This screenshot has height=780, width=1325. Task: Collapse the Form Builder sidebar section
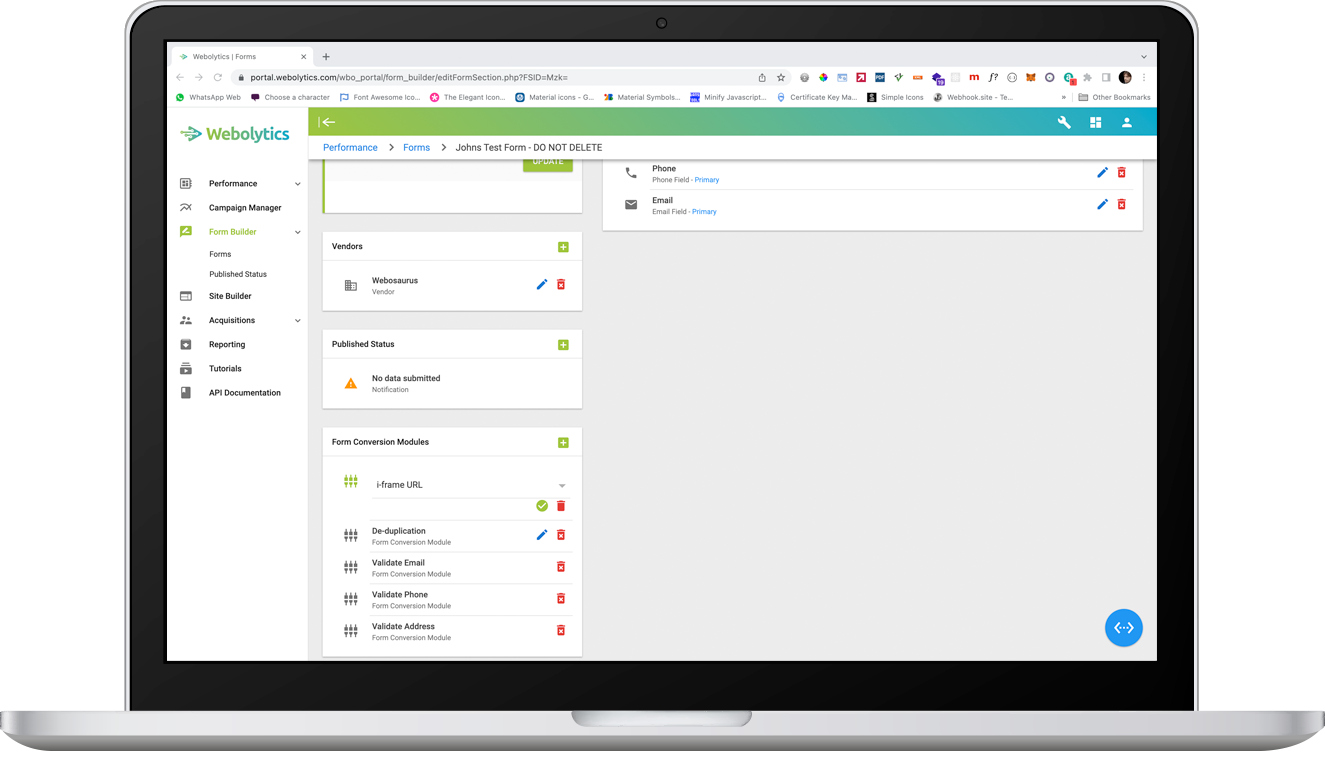tap(297, 231)
